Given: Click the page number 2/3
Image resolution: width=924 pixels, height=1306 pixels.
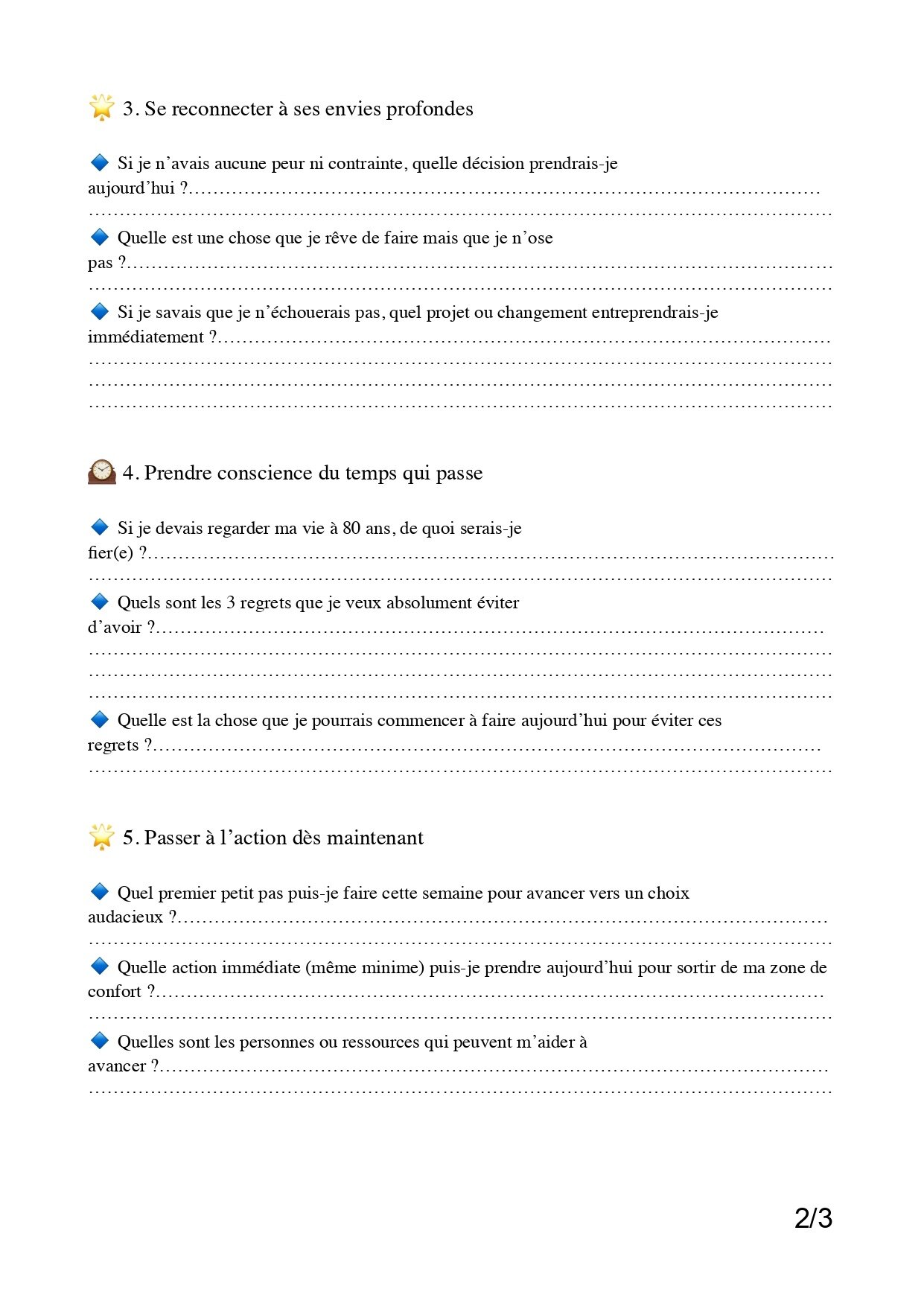Looking at the screenshot, I should (x=813, y=1218).
